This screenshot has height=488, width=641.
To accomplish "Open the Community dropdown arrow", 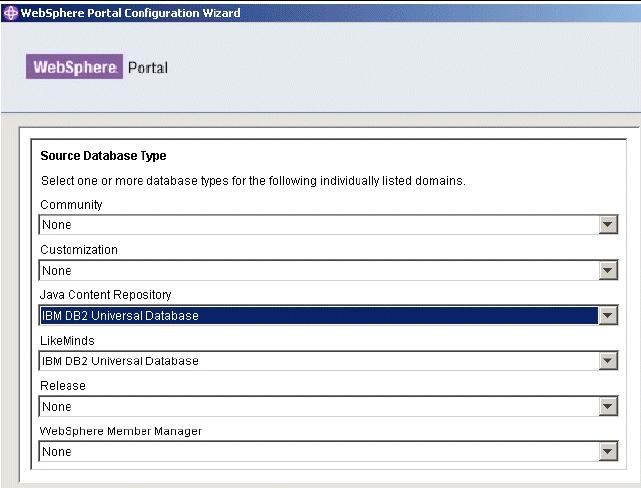I will (x=608, y=224).
